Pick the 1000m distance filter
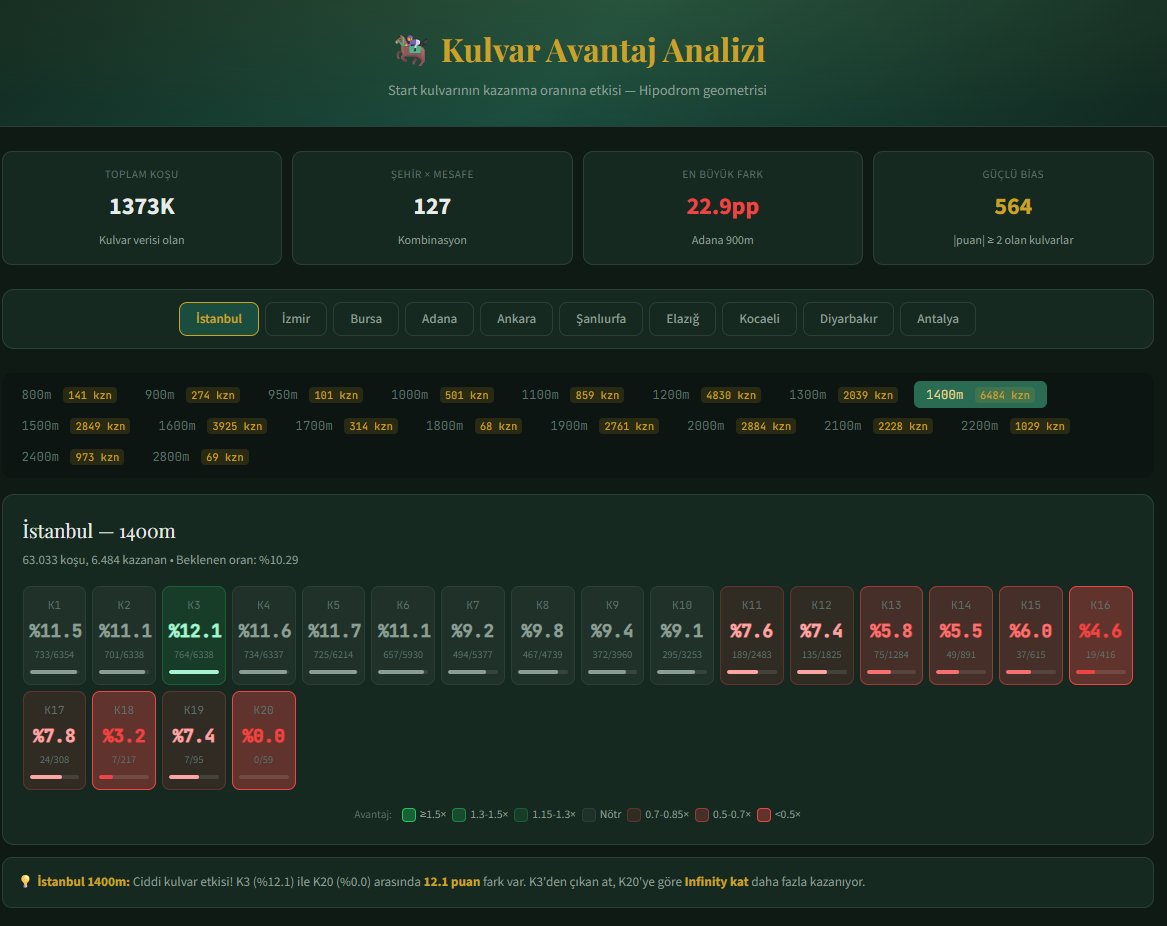The height and width of the screenshot is (926, 1167). [441, 395]
